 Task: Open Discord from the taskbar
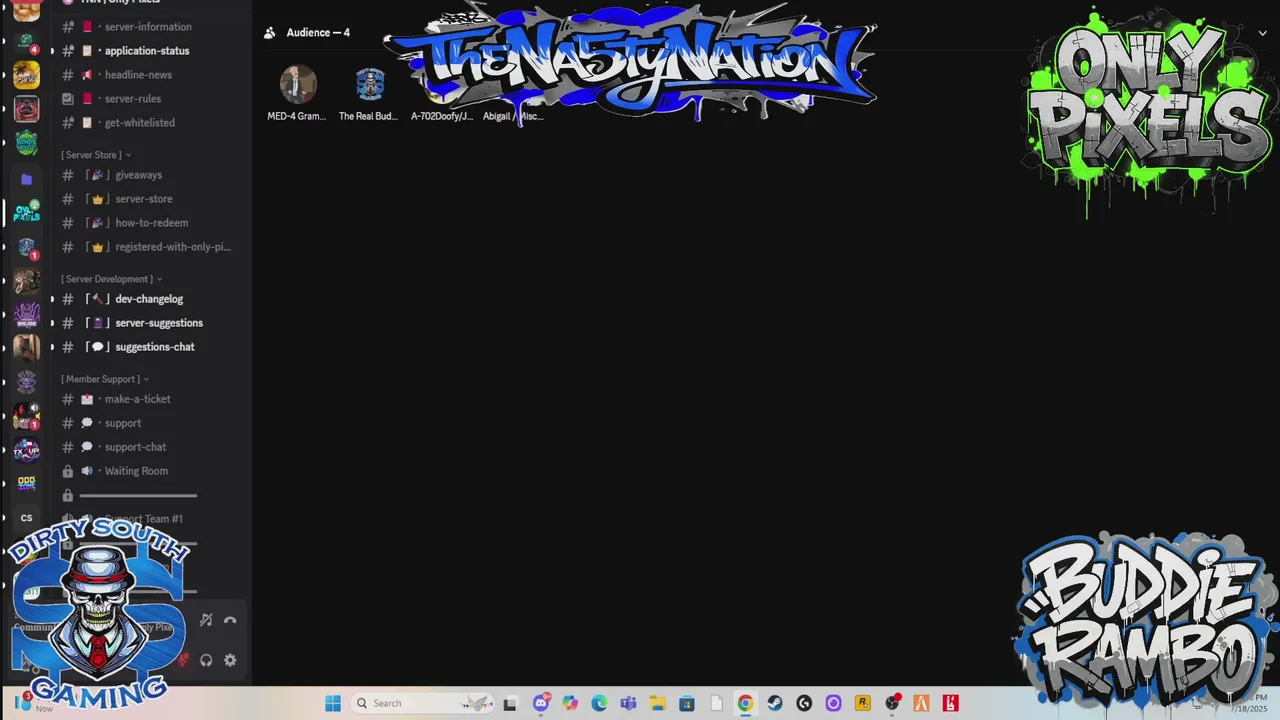pyautogui.click(x=541, y=704)
